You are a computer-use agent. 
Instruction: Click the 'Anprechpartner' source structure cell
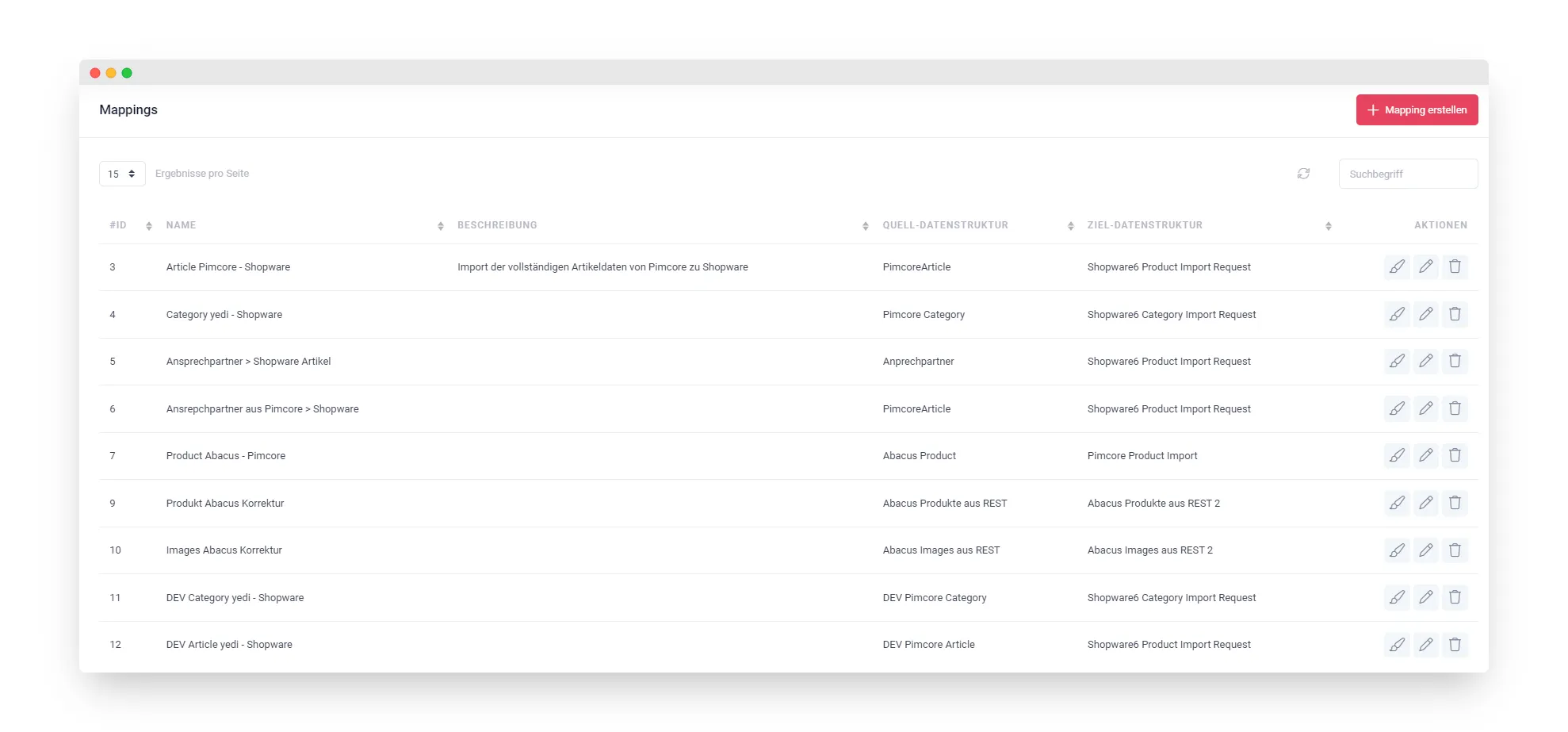click(918, 362)
